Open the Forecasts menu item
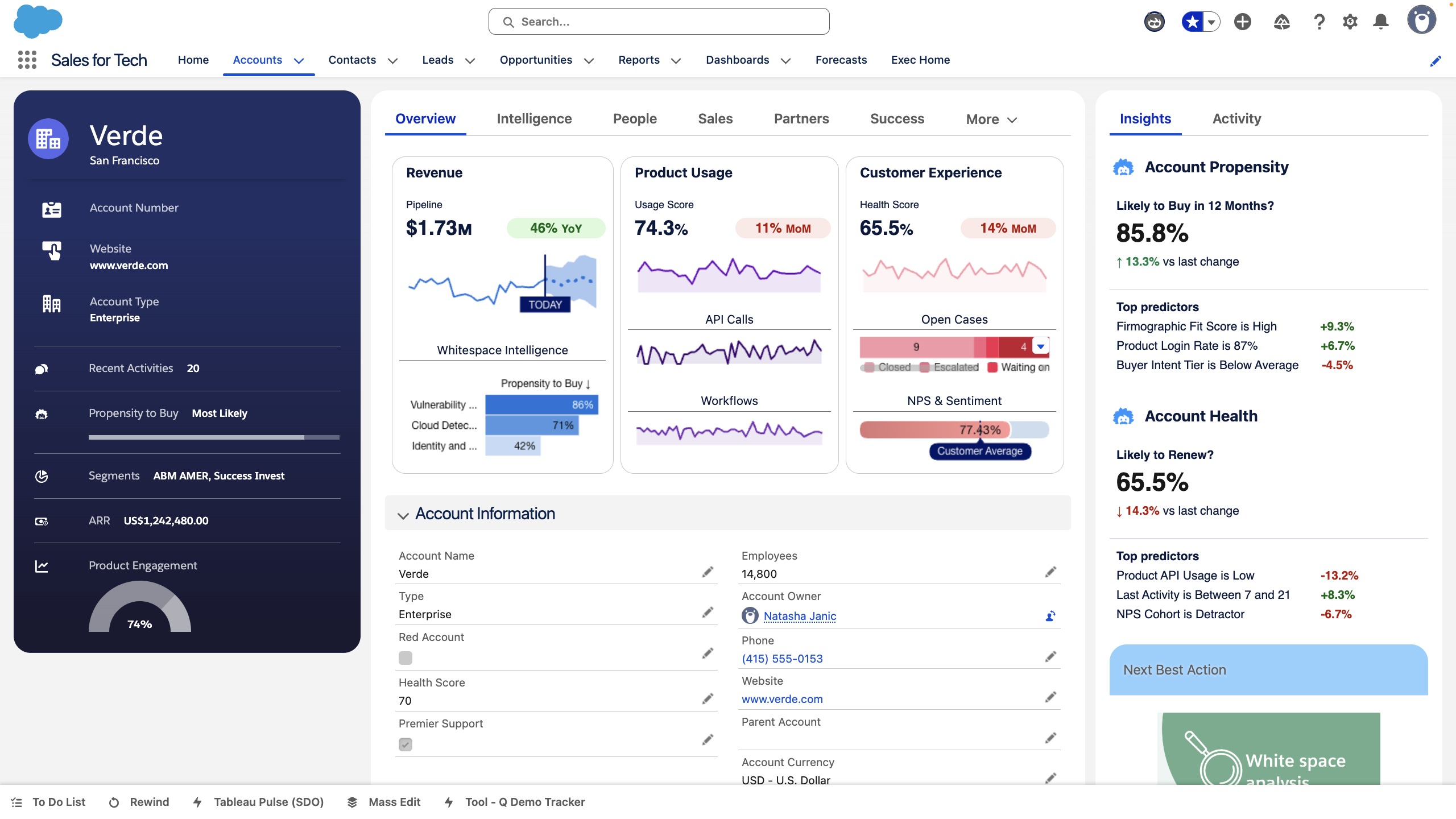The image size is (1456, 819). (841, 60)
